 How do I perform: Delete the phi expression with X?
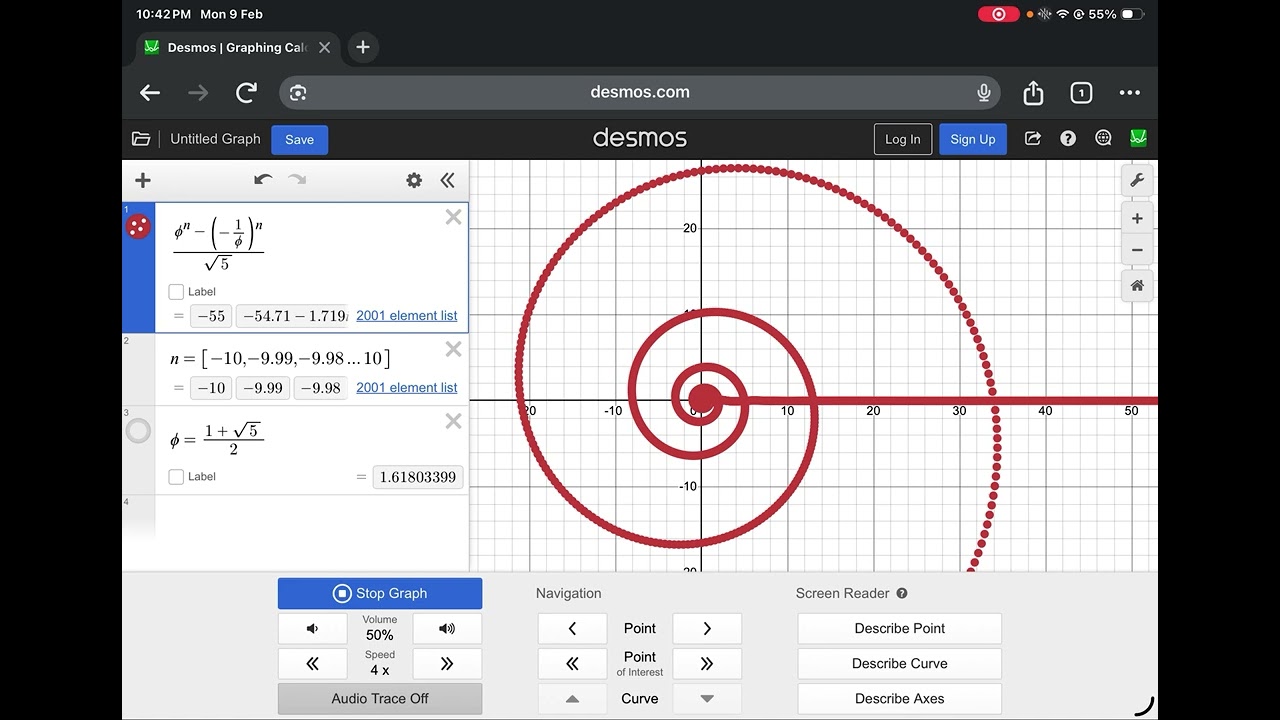coord(453,421)
